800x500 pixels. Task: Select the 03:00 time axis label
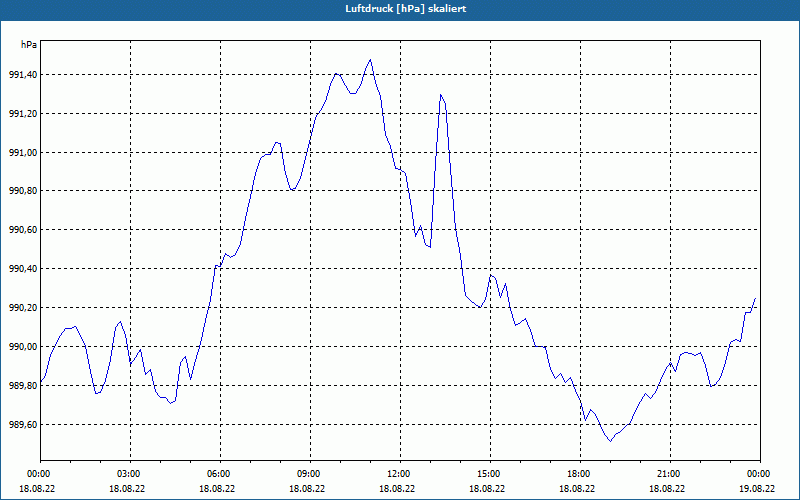click(128, 474)
